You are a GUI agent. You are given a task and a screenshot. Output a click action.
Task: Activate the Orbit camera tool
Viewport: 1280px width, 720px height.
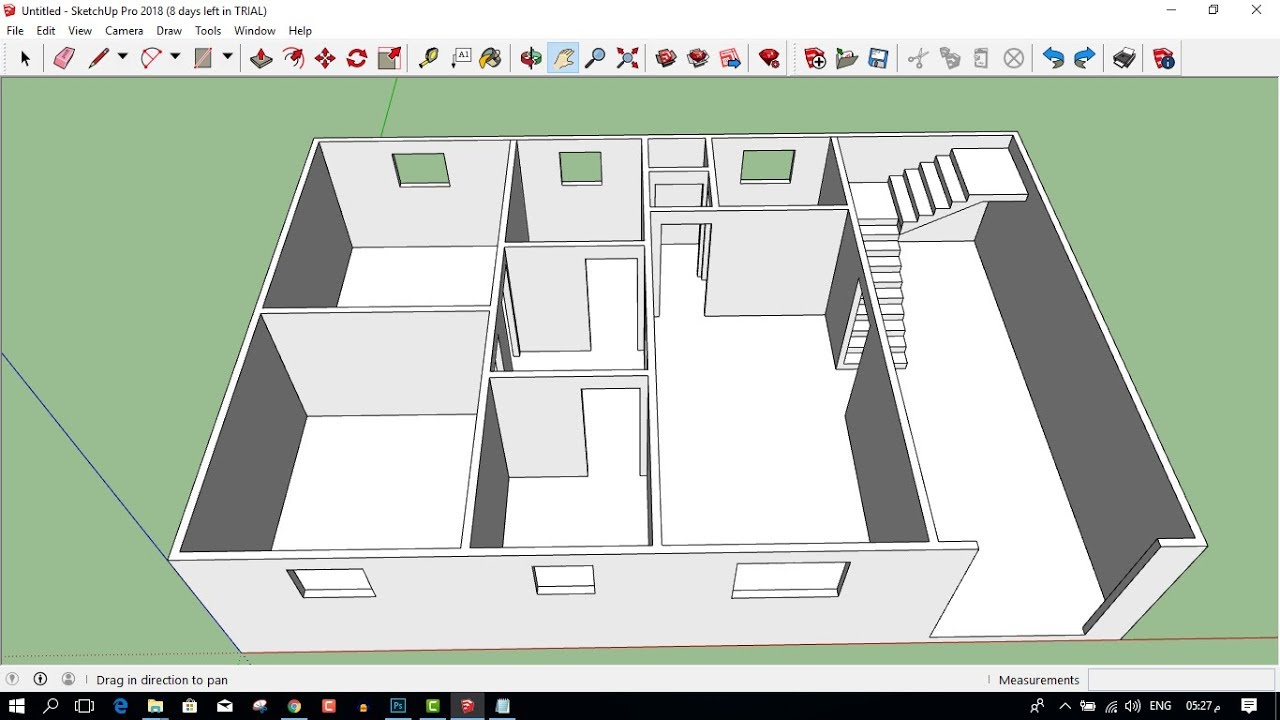pos(531,59)
